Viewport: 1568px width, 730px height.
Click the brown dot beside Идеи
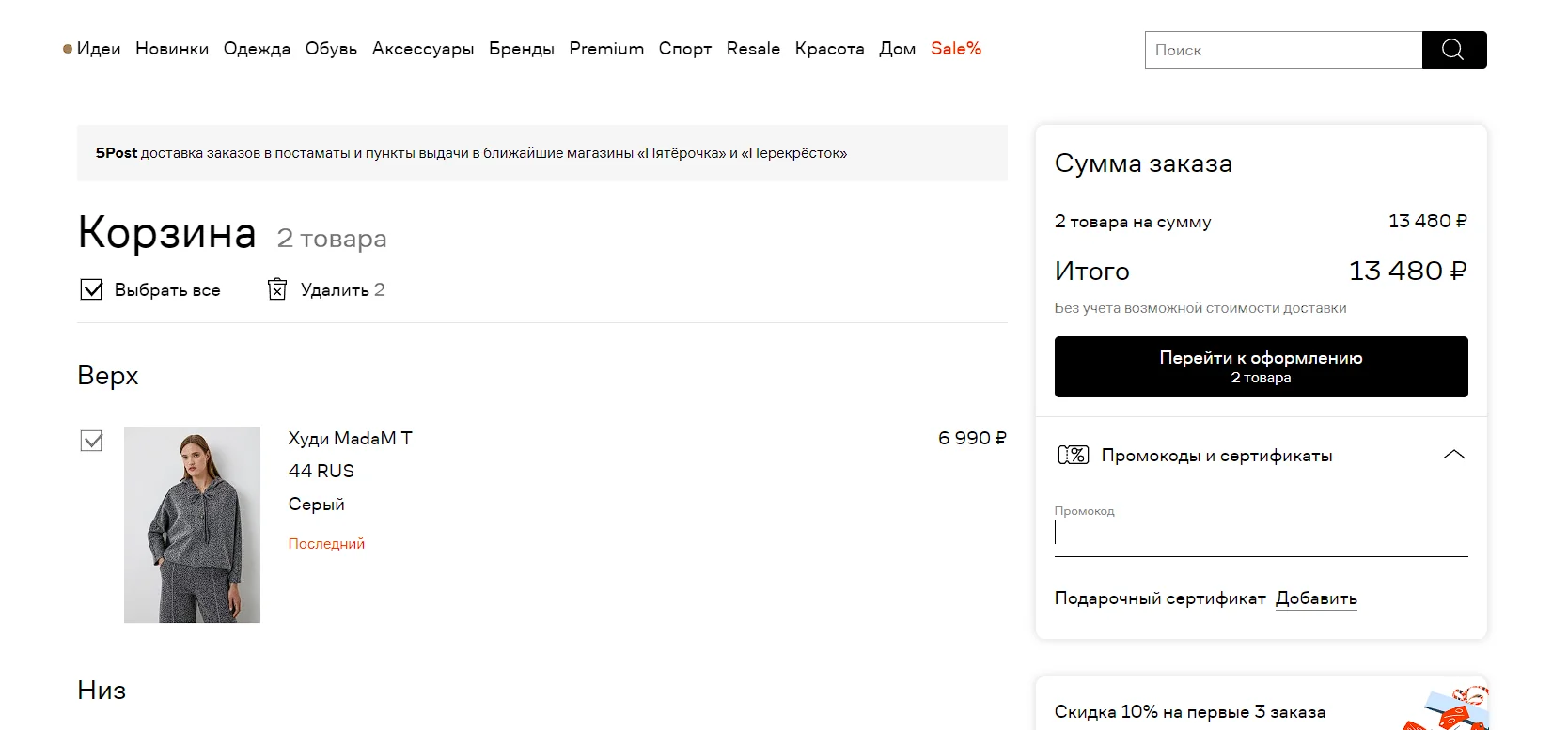click(x=68, y=49)
